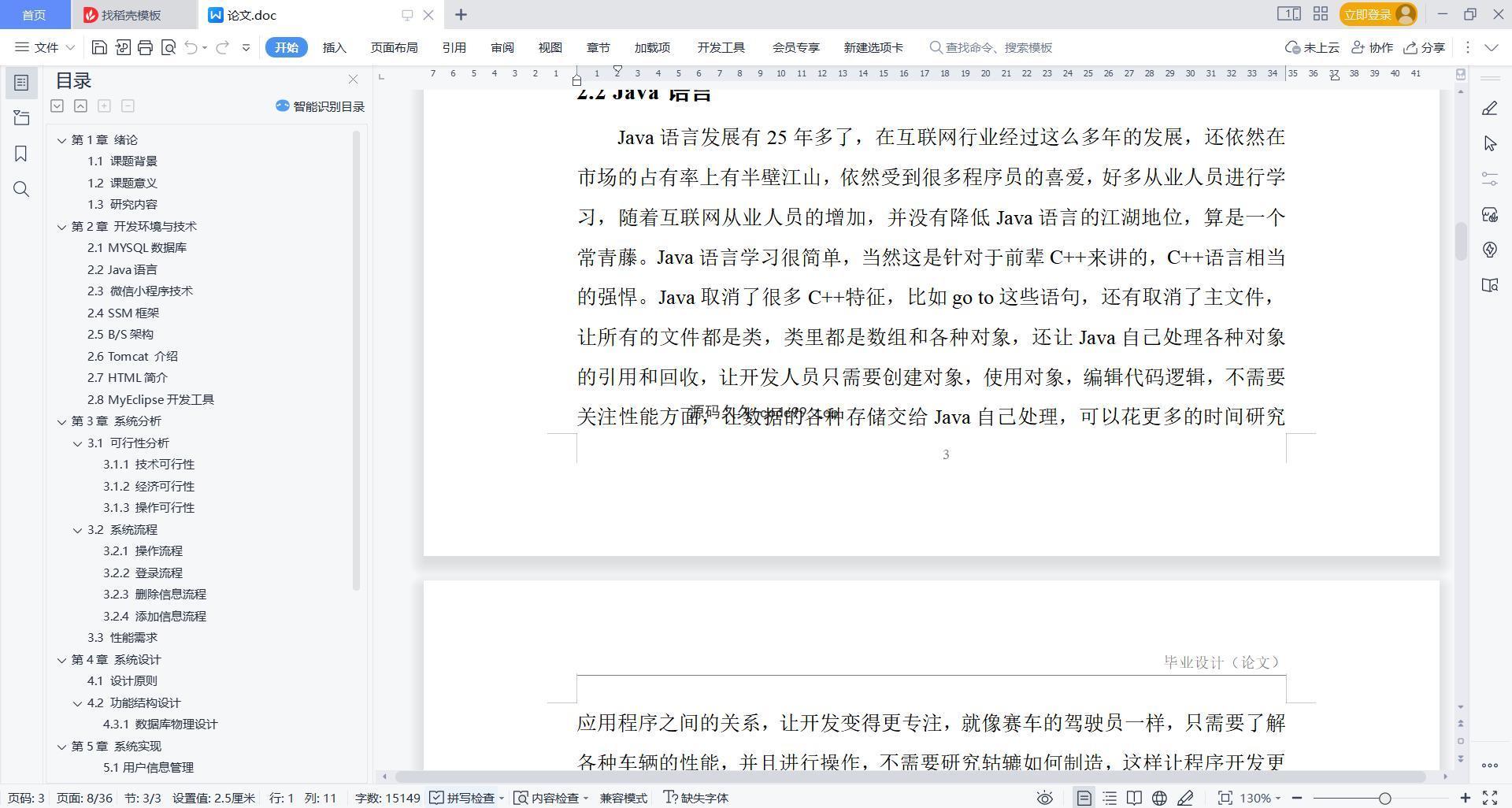Collapse all outline levels icon in 目录 panel
Image resolution: width=1512 pixels, height=808 pixels.
click(x=80, y=106)
